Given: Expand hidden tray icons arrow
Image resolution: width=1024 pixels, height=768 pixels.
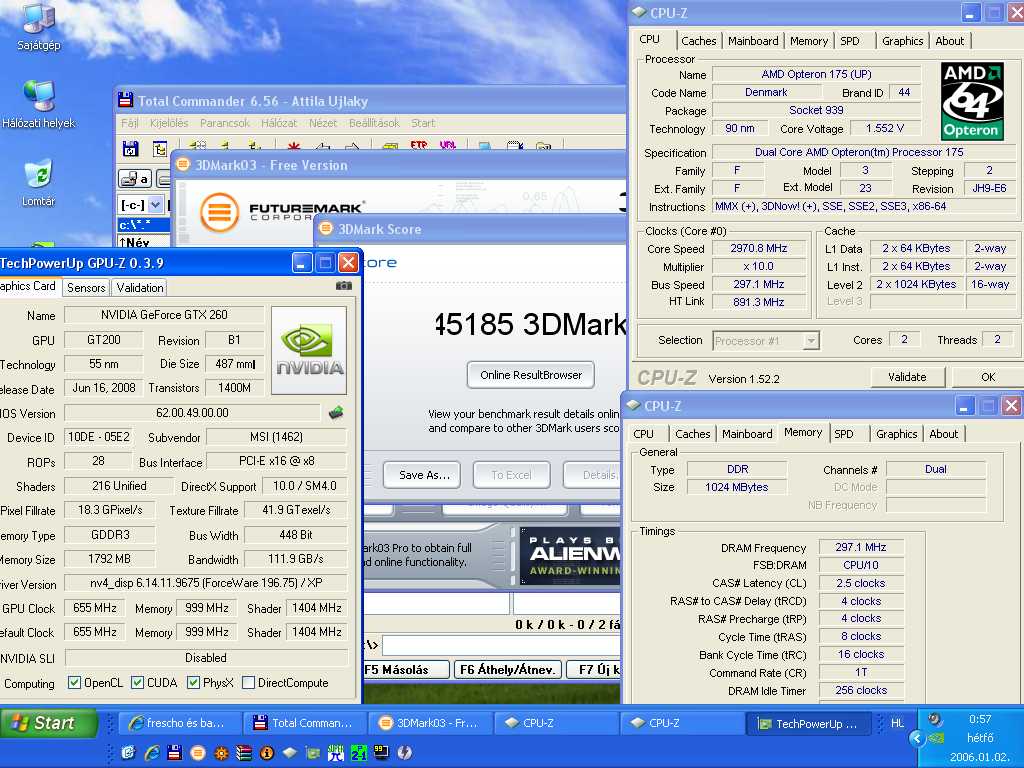Looking at the screenshot, I should click(917, 739).
